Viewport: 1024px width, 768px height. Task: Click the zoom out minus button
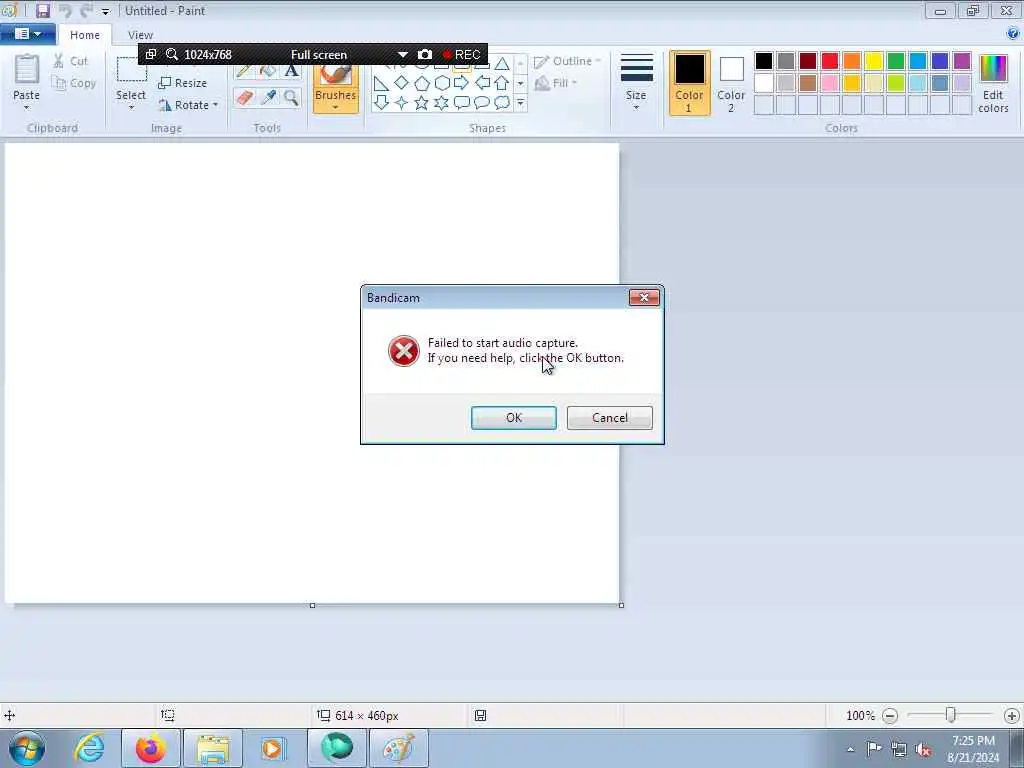pyautogui.click(x=889, y=716)
